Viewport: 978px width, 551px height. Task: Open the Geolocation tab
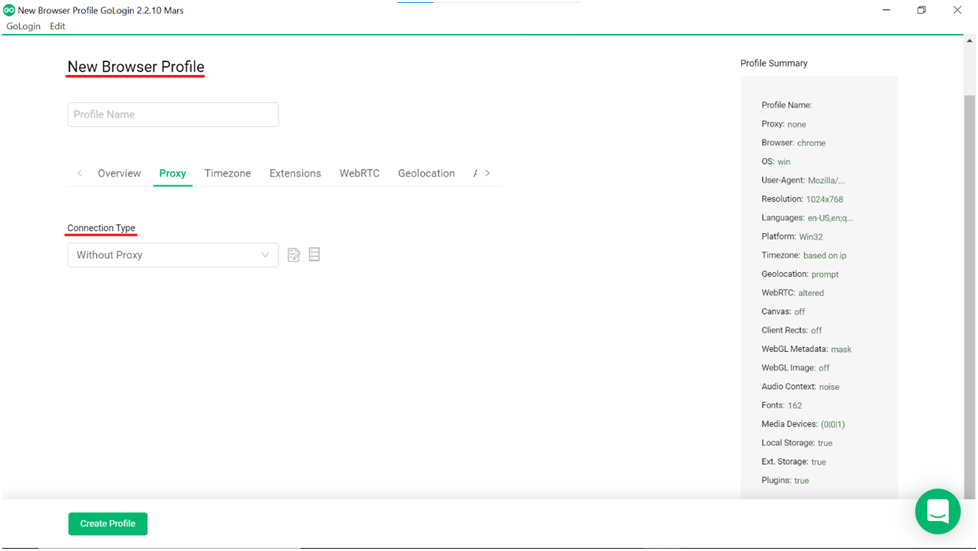(426, 173)
